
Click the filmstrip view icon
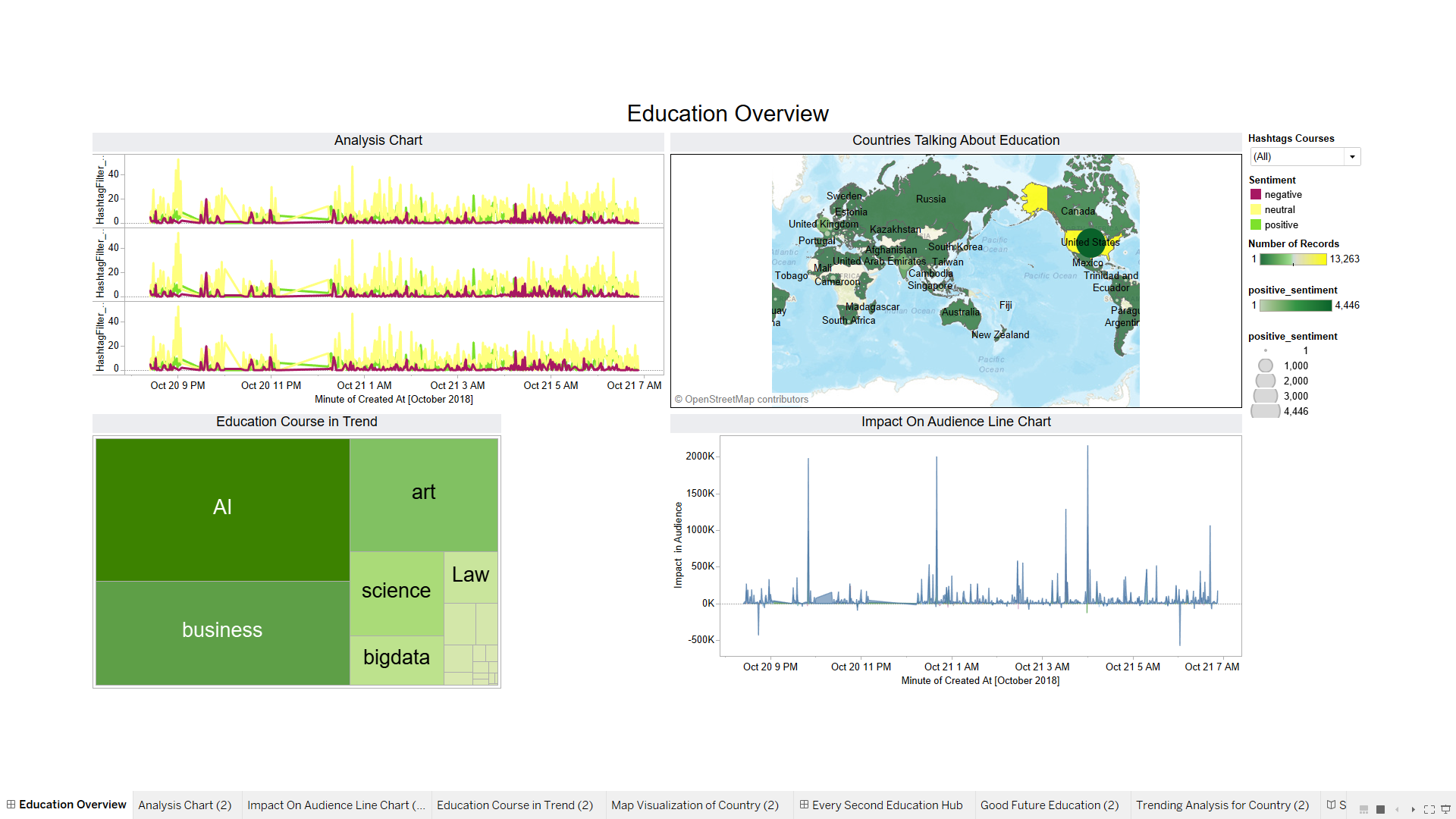tap(1363, 809)
